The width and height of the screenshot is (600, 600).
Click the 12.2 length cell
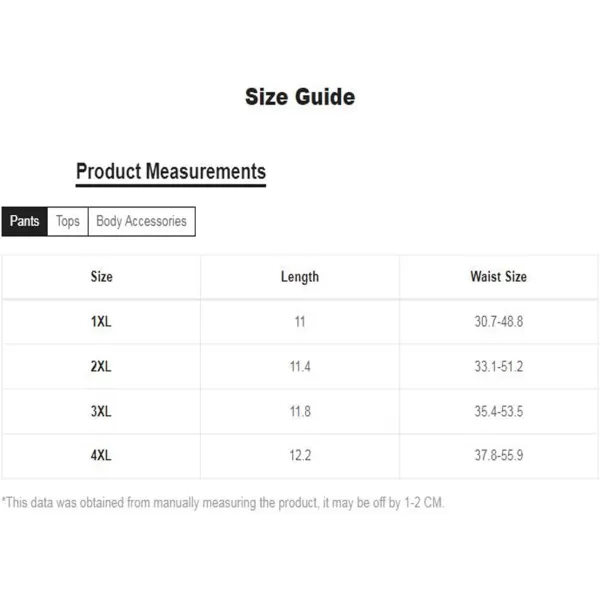coord(300,456)
